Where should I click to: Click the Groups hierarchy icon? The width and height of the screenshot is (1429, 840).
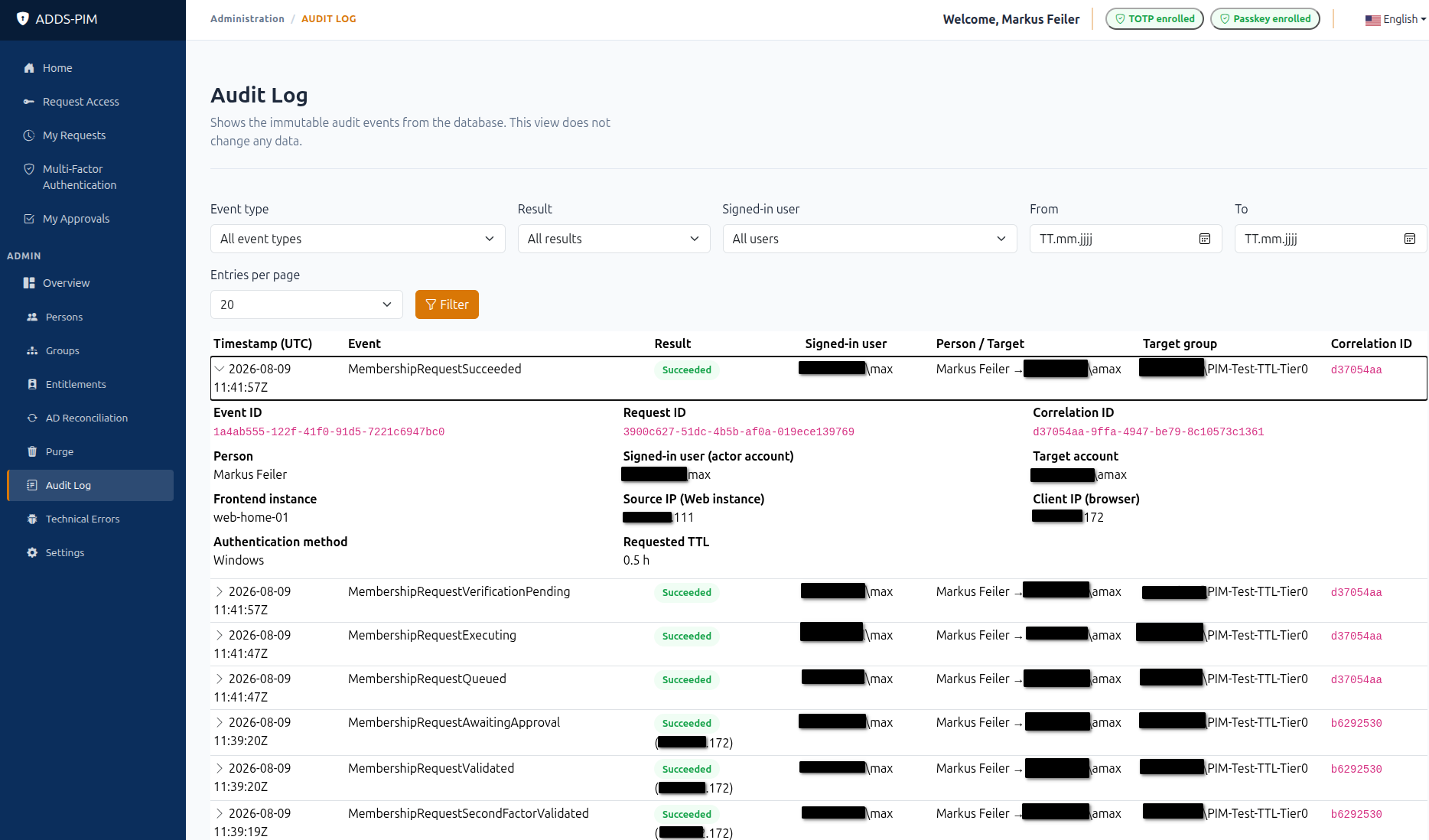(32, 350)
